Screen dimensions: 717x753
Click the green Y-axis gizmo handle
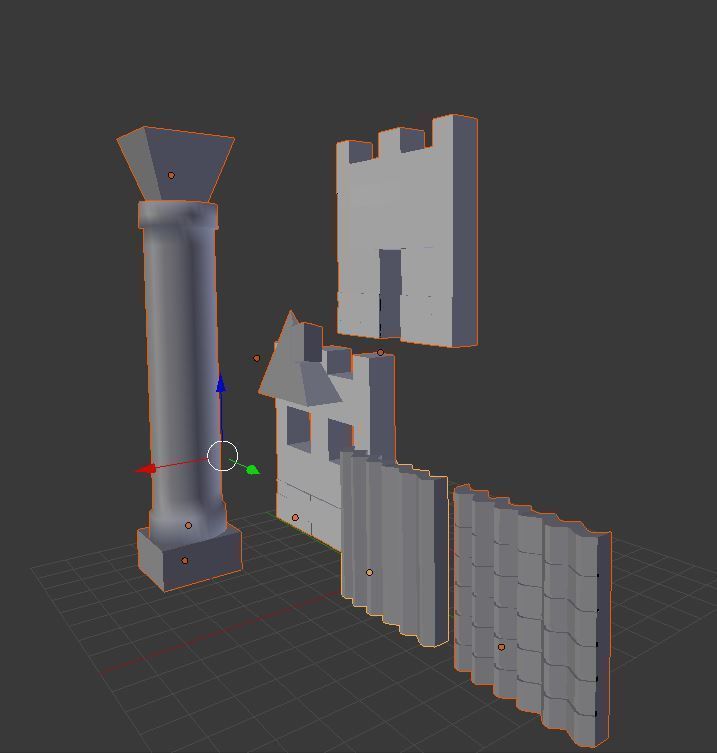253,469
